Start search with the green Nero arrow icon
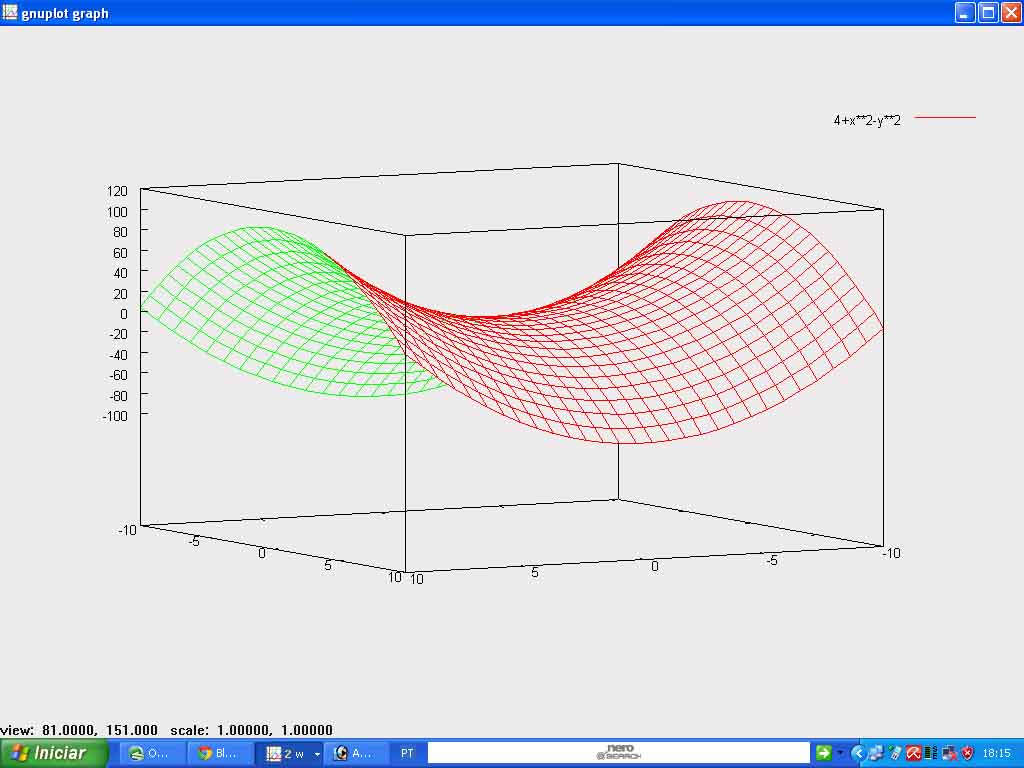 [824, 752]
